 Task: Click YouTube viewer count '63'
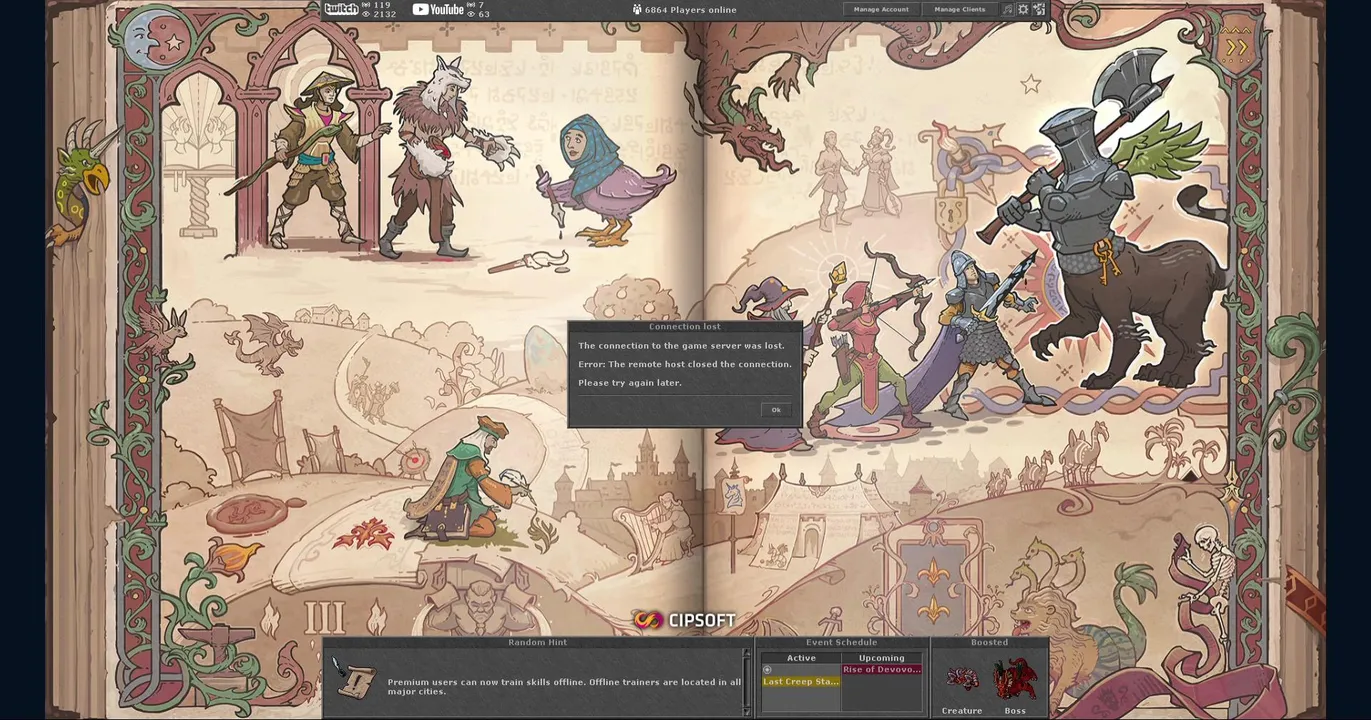484,14
